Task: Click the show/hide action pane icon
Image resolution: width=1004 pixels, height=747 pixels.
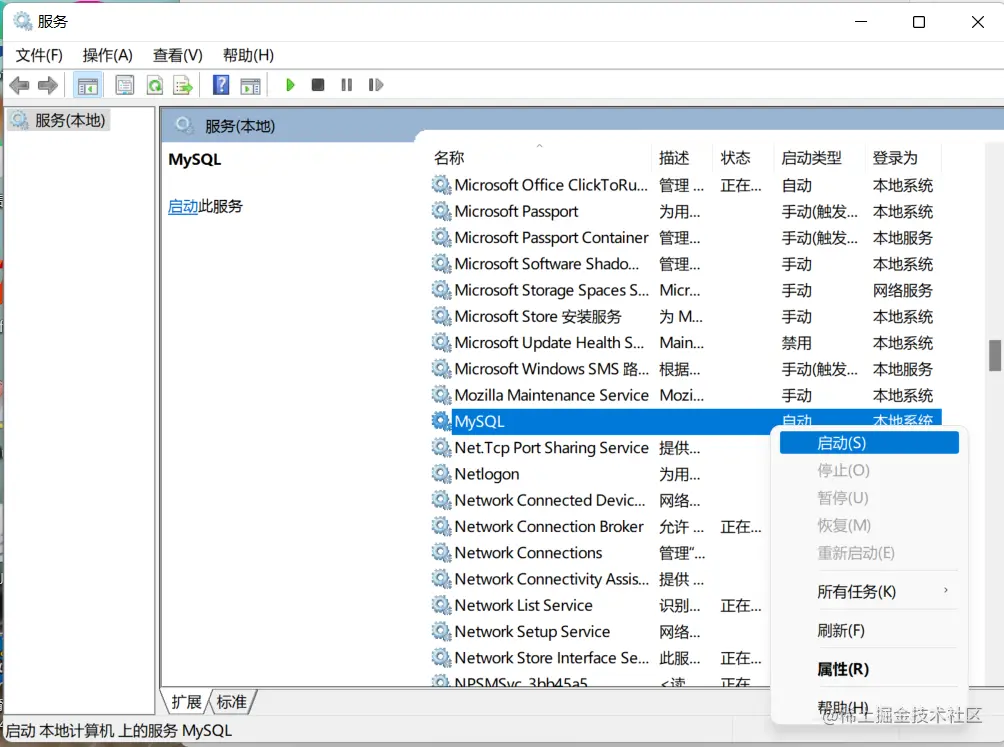Action: (x=250, y=85)
